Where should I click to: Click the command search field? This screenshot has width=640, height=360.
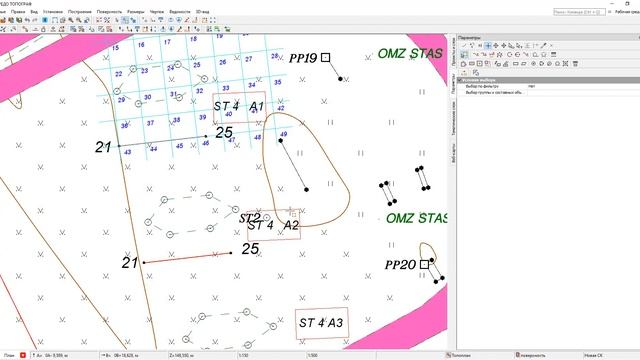click(579, 12)
